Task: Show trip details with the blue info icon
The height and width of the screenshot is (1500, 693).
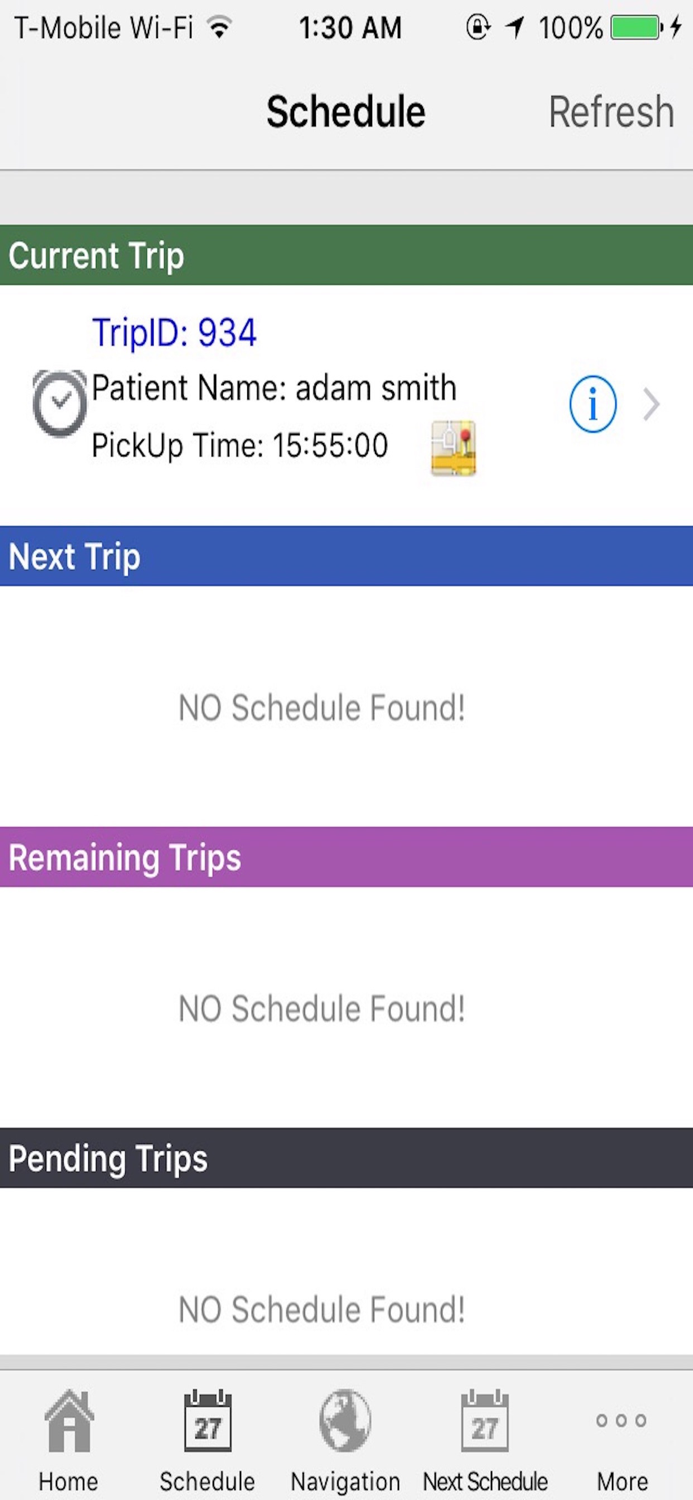Action: [x=593, y=405]
